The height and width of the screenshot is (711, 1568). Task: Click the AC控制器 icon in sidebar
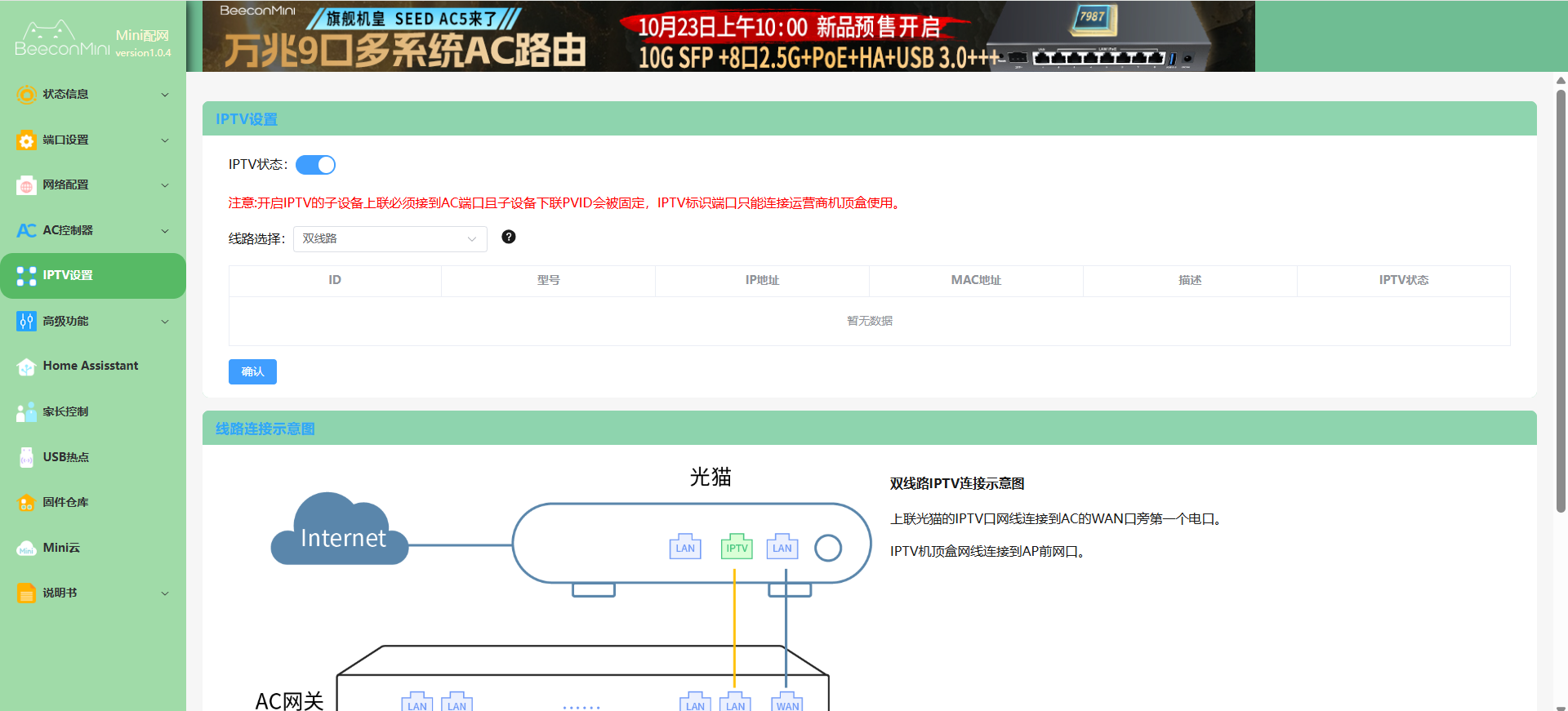point(26,231)
